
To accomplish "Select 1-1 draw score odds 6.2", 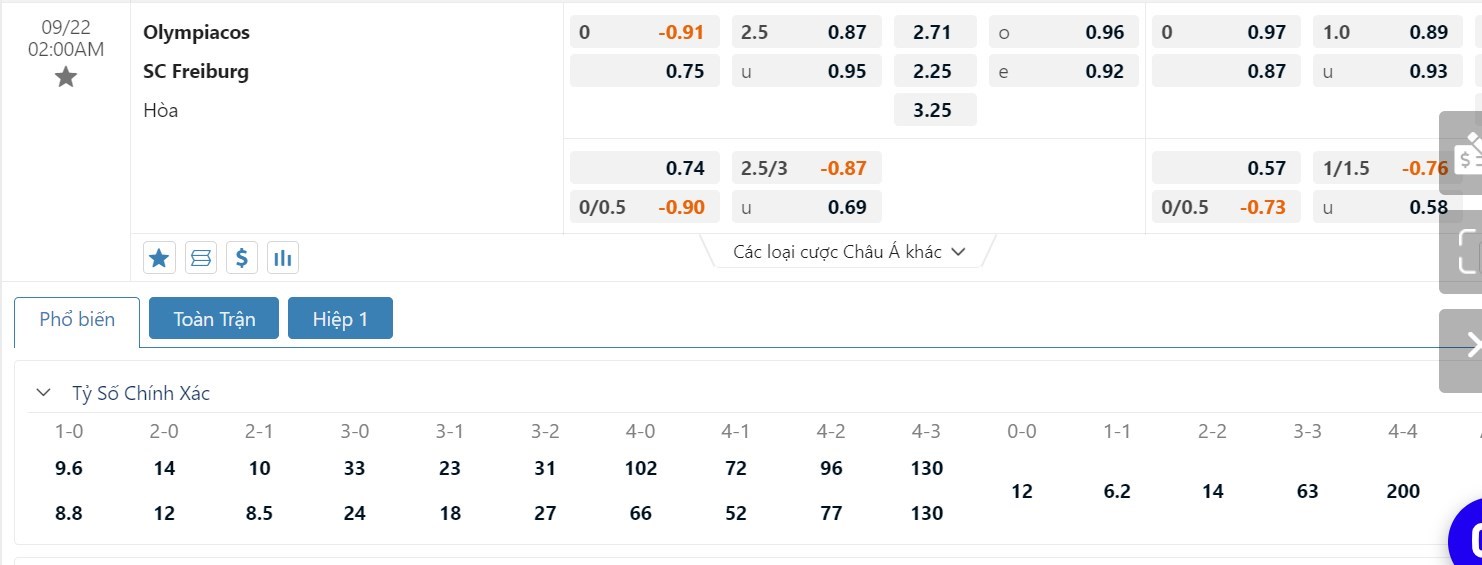I will point(1117,491).
